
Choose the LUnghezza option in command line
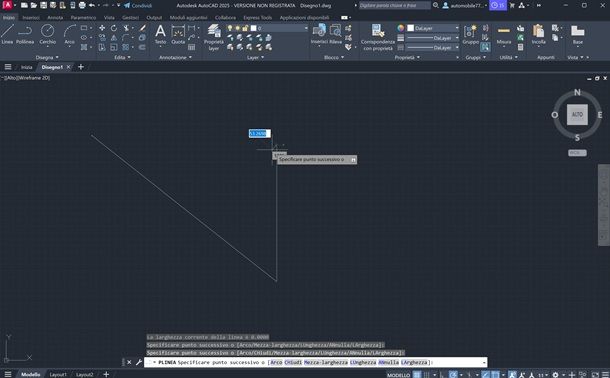[x=363, y=362]
